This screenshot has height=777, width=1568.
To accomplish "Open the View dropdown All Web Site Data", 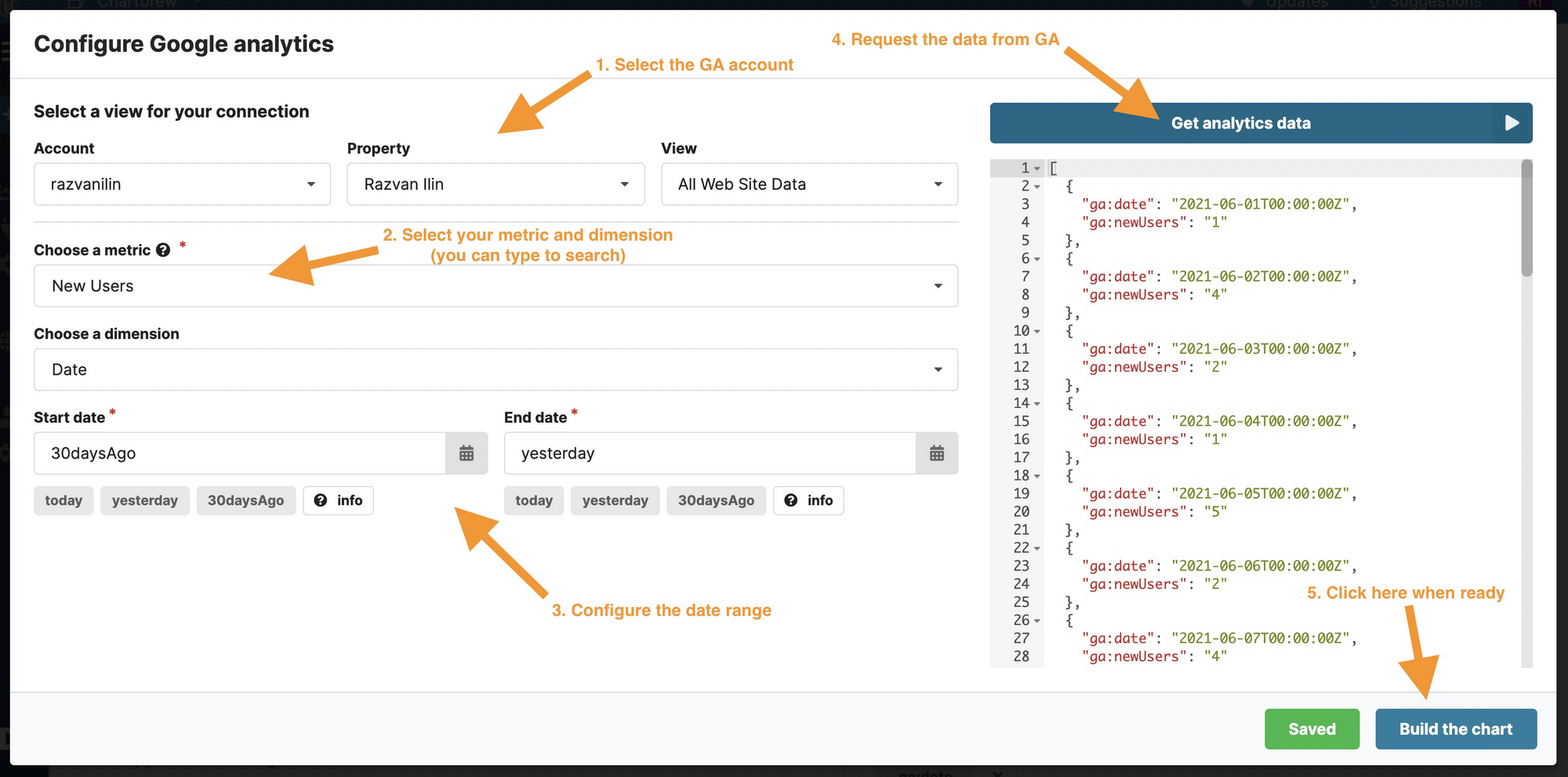I will pyautogui.click(x=809, y=184).
